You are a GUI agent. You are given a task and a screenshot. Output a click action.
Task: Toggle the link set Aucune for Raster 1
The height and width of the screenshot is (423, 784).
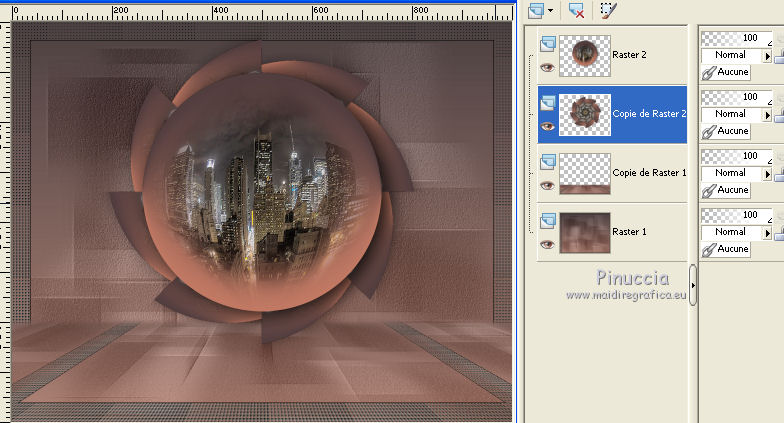tap(726, 250)
